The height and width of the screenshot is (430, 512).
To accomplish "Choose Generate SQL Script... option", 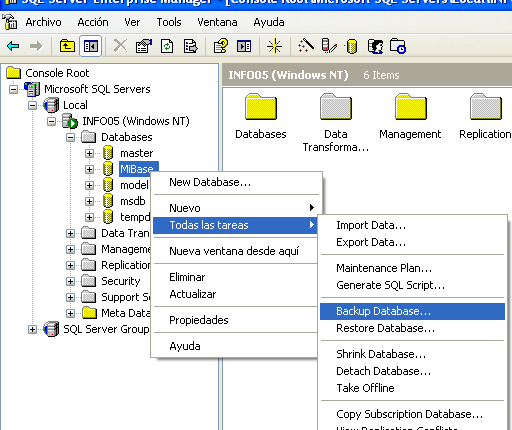I will pos(412,285).
